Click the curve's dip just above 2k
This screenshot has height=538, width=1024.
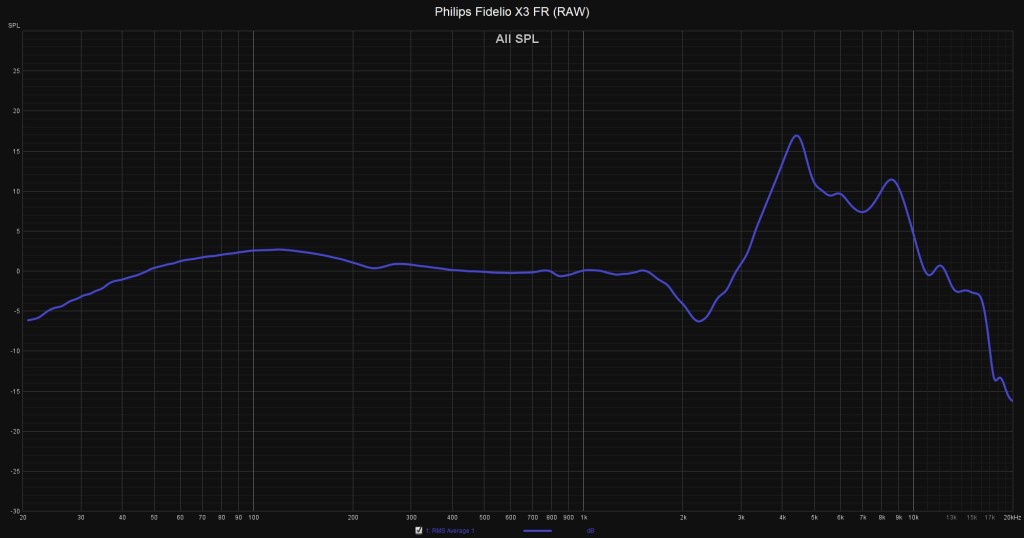(x=700, y=321)
